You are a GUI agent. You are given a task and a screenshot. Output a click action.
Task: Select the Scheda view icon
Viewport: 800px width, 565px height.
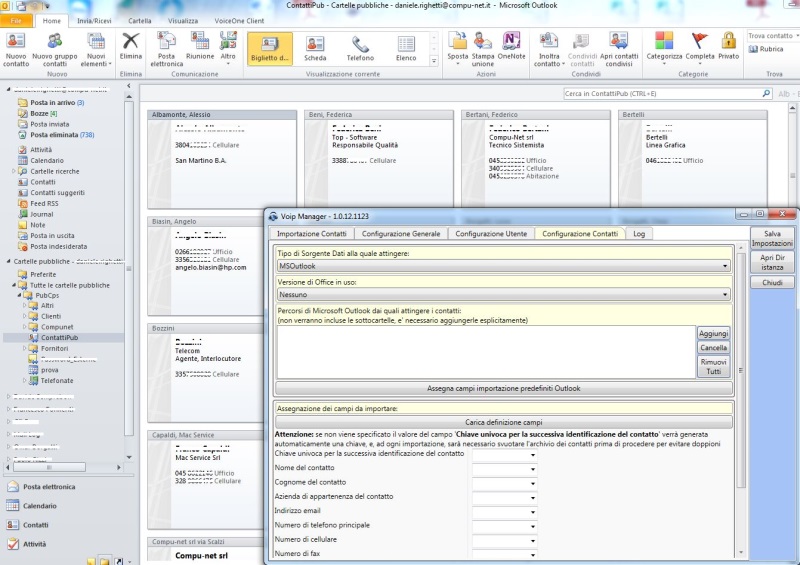click(315, 44)
